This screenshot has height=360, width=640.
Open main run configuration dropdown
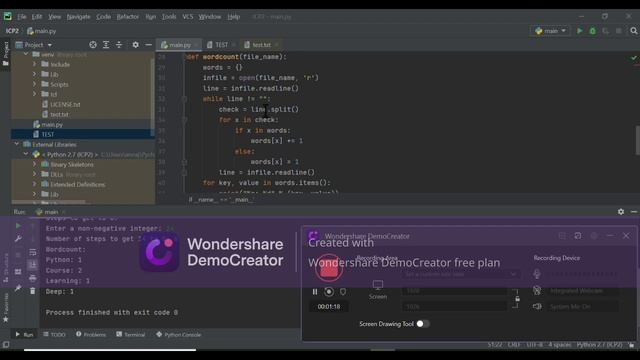pos(550,31)
